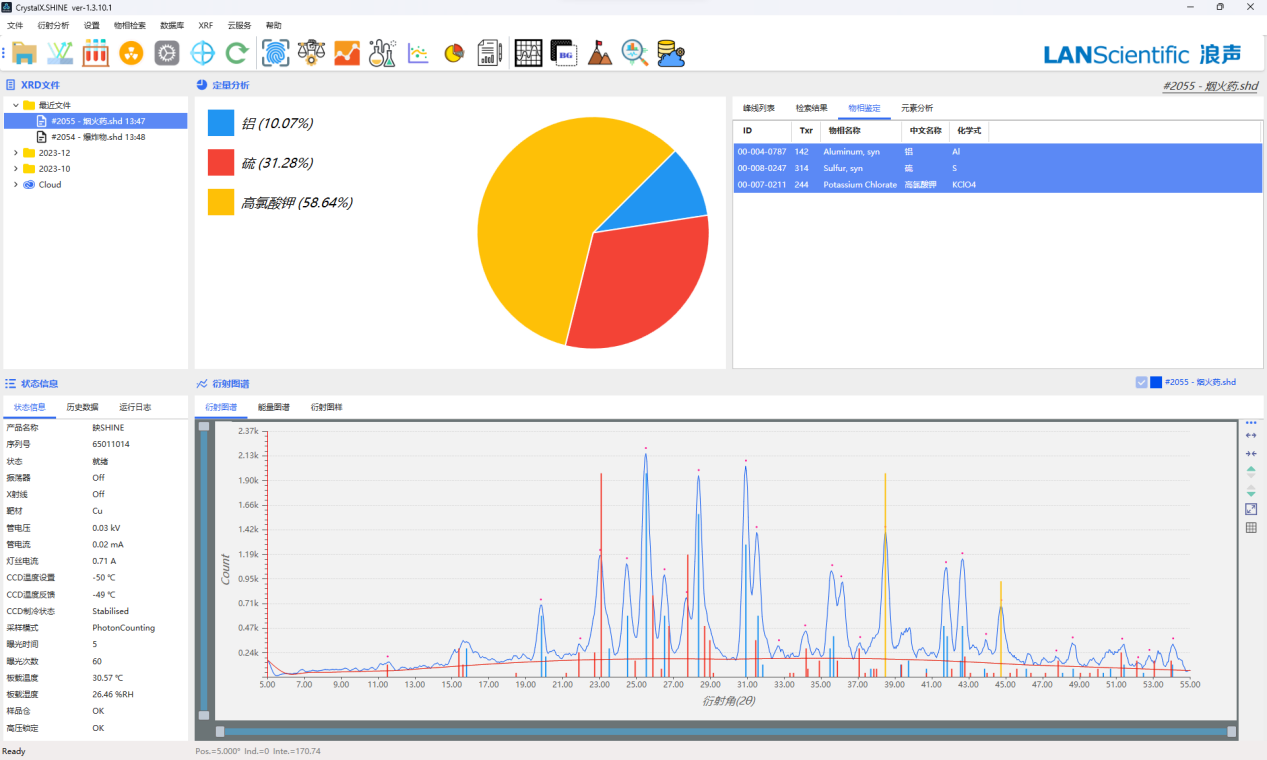The image size is (1267, 760).
Task: Switch to the 运行日志 tab
Action: click(135, 407)
